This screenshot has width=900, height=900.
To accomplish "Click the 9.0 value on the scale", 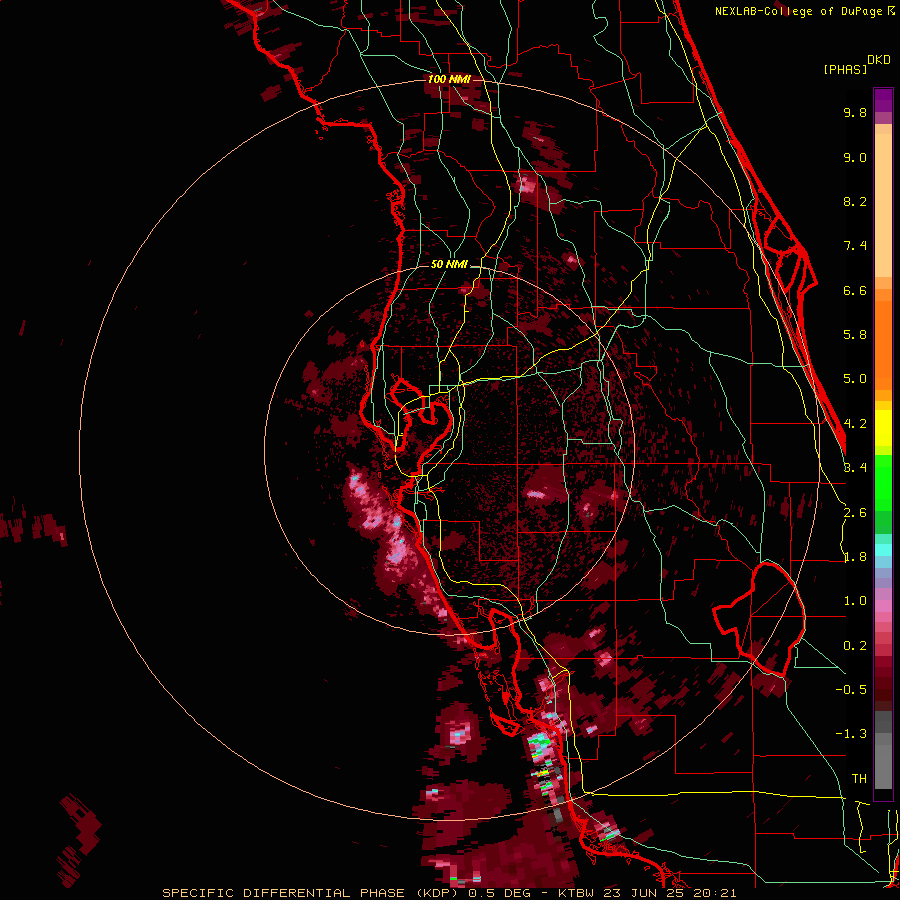I will coord(855,157).
